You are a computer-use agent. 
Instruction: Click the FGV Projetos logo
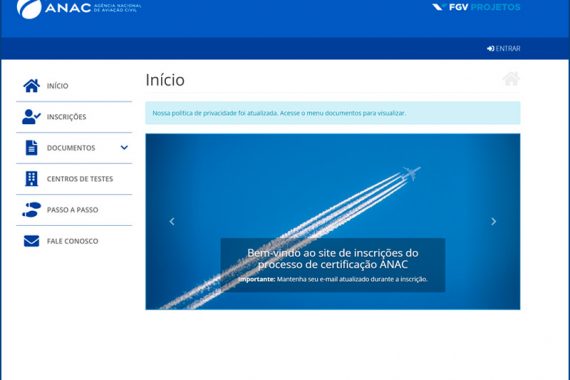click(x=476, y=7)
